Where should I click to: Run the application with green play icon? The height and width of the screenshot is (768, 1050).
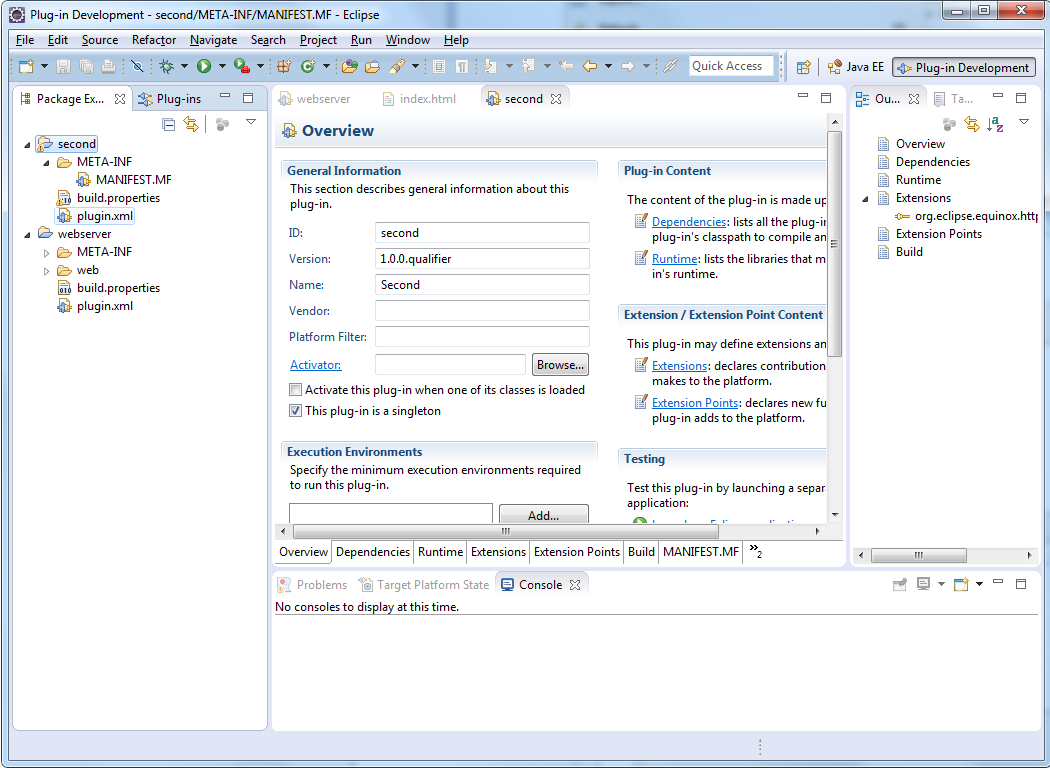204,66
